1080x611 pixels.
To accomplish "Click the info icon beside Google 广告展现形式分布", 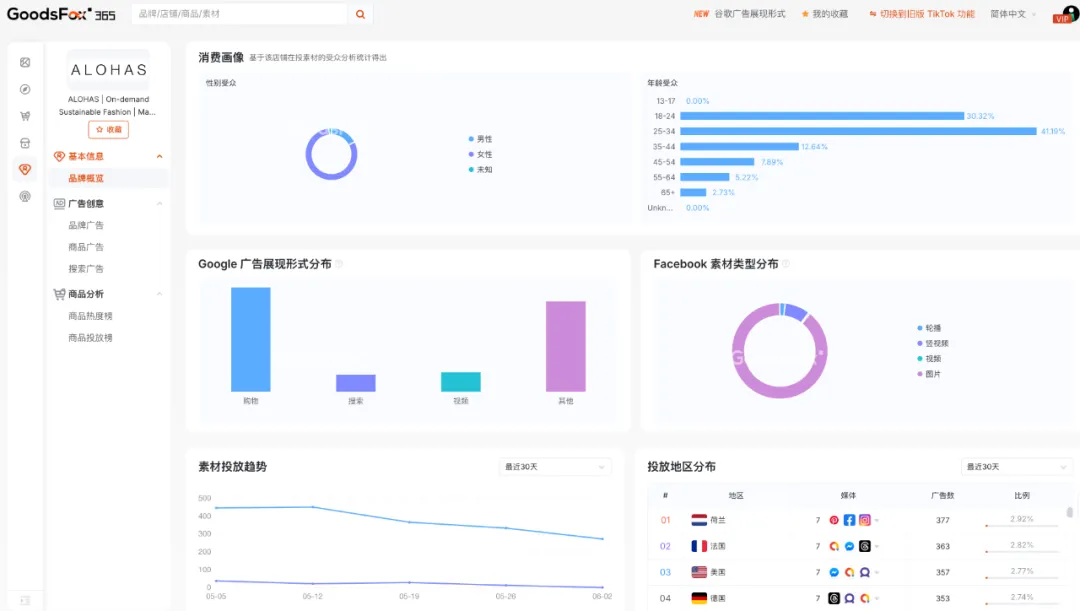I will pyautogui.click(x=339, y=264).
